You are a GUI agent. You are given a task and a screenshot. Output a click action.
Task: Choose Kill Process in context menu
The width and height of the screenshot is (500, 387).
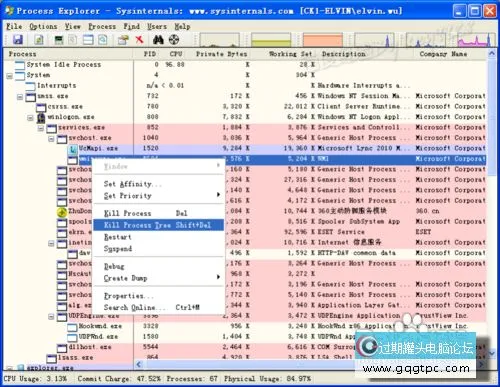click(159, 213)
